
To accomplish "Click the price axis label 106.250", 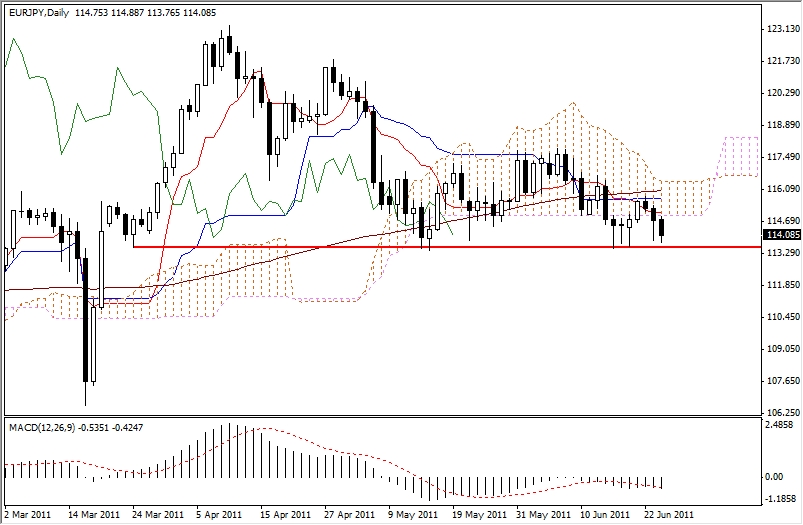I will click(x=783, y=412).
